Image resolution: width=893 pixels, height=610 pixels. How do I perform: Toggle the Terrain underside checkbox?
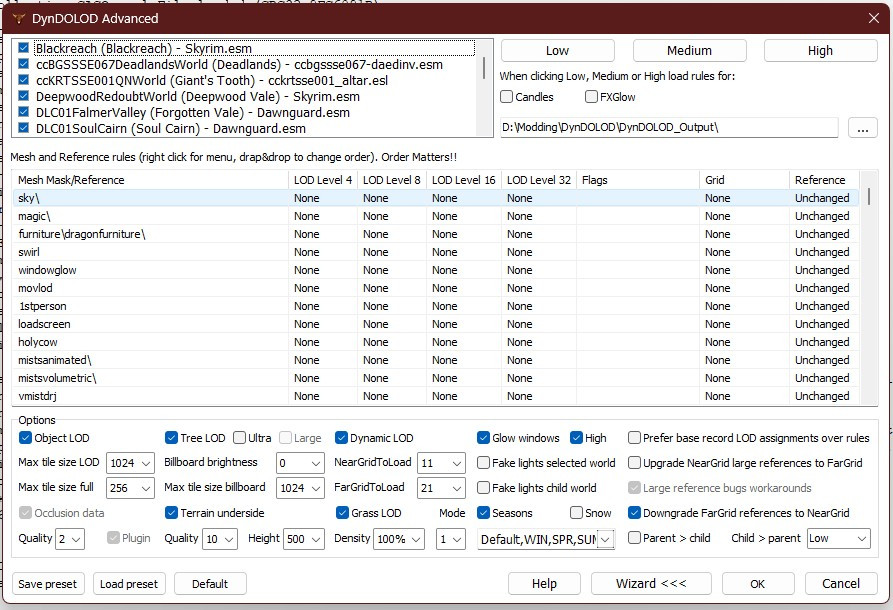click(x=171, y=513)
